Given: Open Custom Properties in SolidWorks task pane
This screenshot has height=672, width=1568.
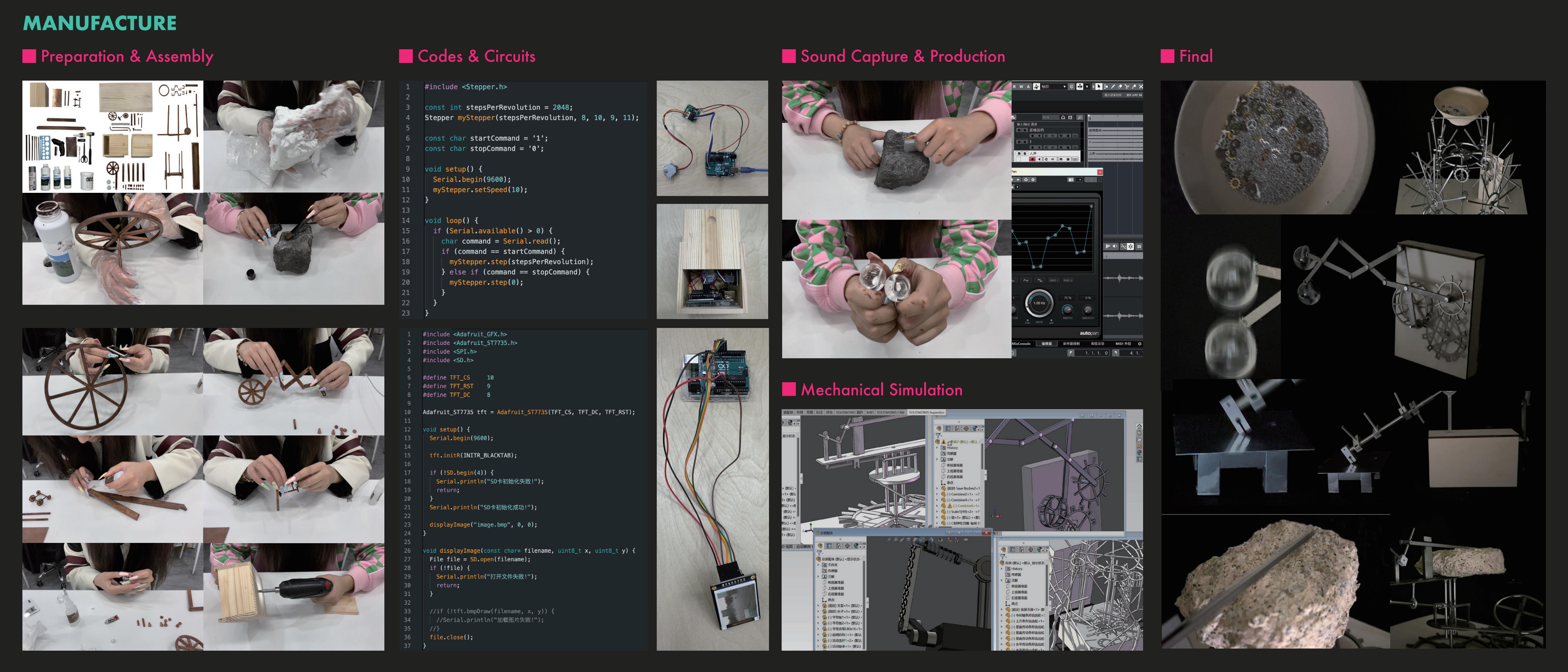Looking at the screenshot, I should [x=1139, y=459].
